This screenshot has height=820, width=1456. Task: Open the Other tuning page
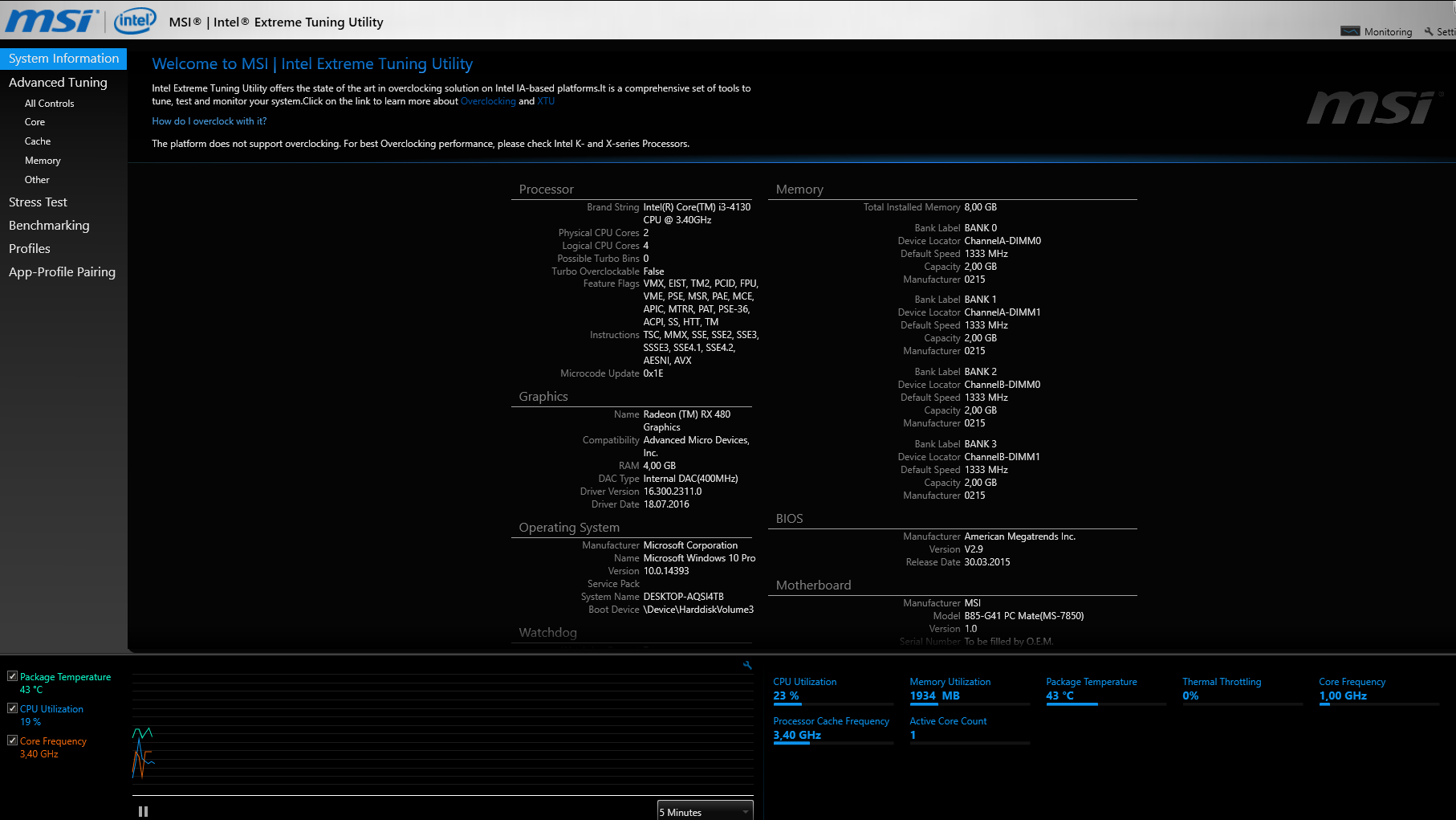click(37, 180)
